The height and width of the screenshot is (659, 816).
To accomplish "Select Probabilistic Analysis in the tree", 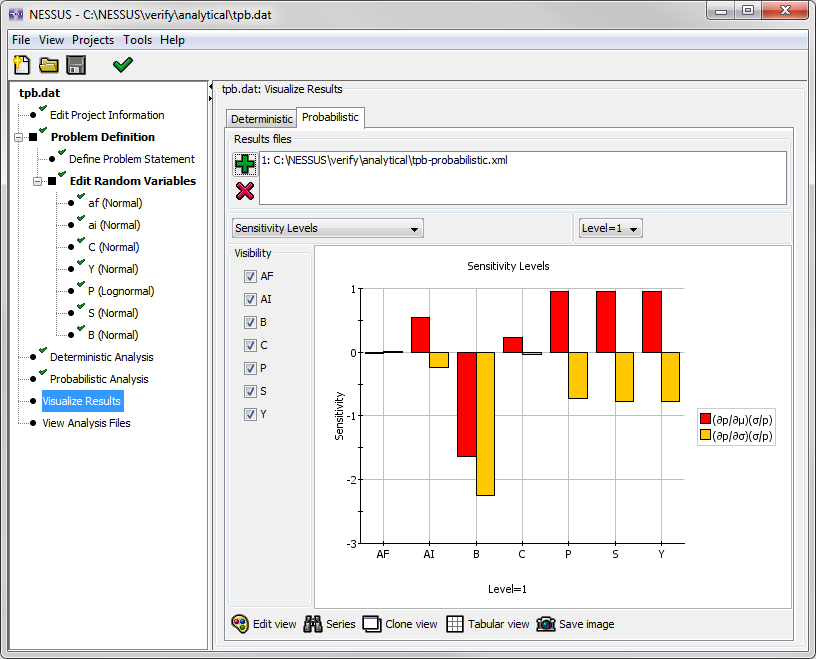I will pos(99,379).
